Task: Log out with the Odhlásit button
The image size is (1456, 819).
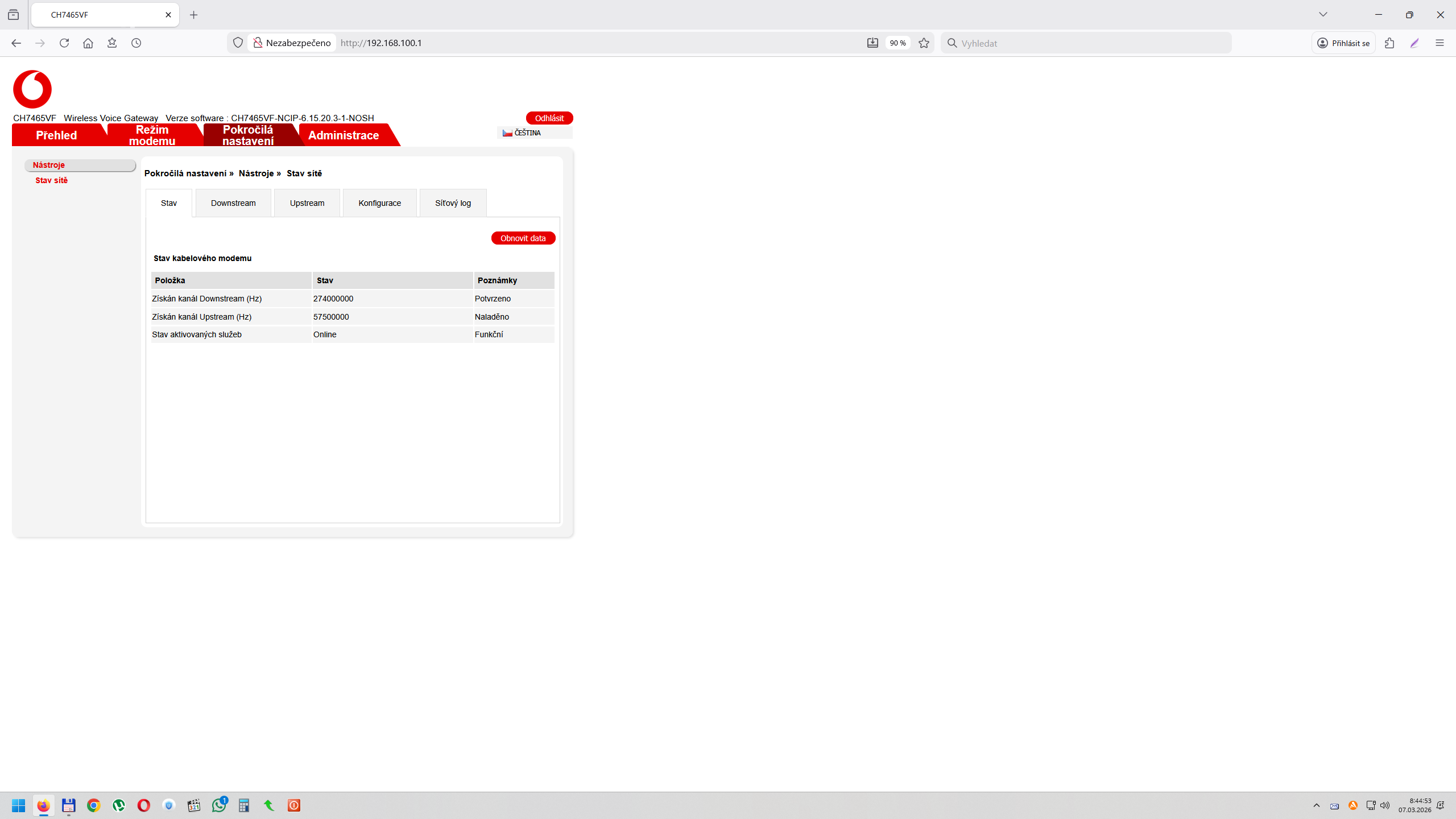Action: coord(549,118)
